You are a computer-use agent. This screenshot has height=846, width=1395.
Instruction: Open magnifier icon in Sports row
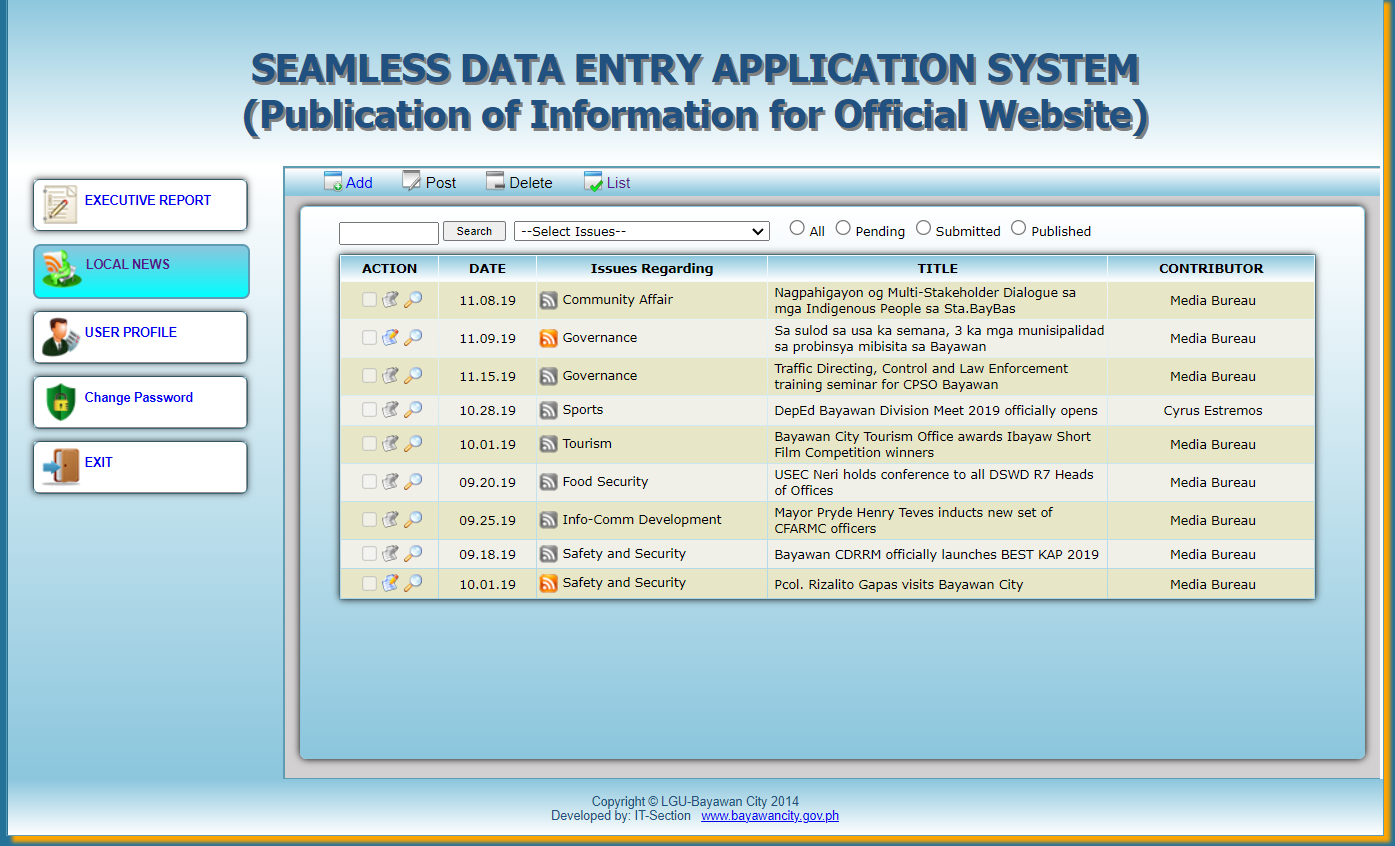tap(413, 409)
